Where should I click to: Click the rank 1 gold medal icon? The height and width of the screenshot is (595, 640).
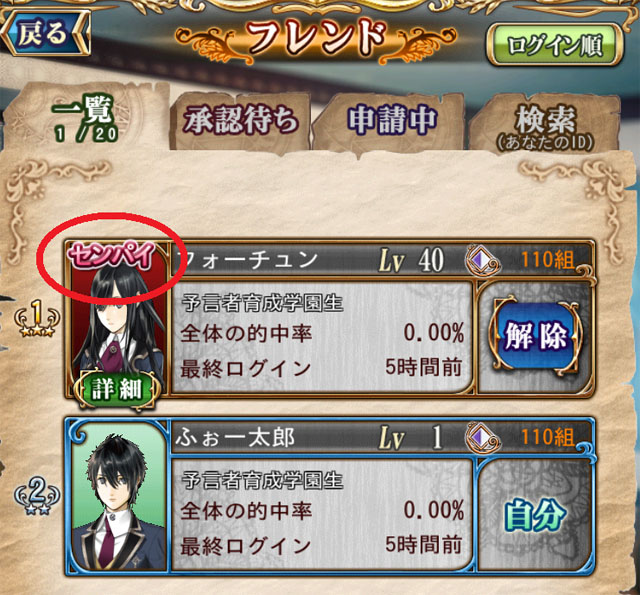pyautogui.click(x=37, y=317)
